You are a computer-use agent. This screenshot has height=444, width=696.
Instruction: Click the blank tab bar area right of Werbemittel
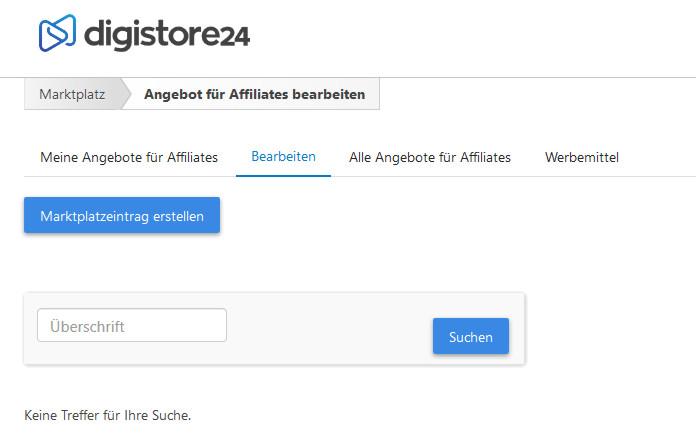click(660, 158)
